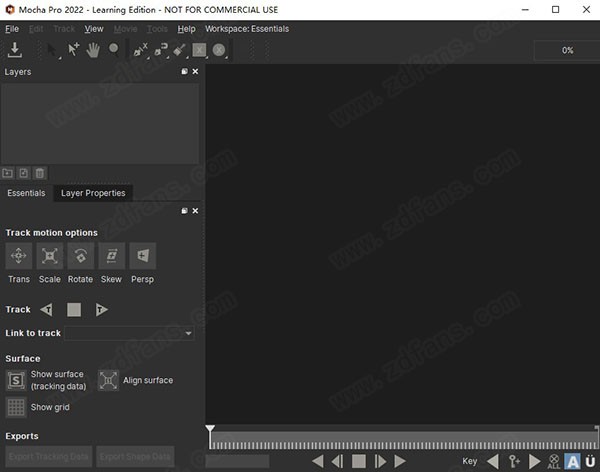Click the Save project download icon
This screenshot has width=600, height=472.
click(15, 50)
